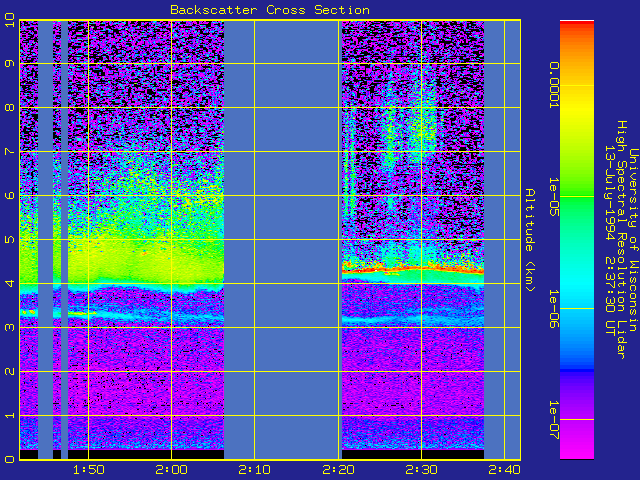Click the '13-July-1994 2:37:30 UT' timestamp
The image size is (640, 480).
click(610, 240)
